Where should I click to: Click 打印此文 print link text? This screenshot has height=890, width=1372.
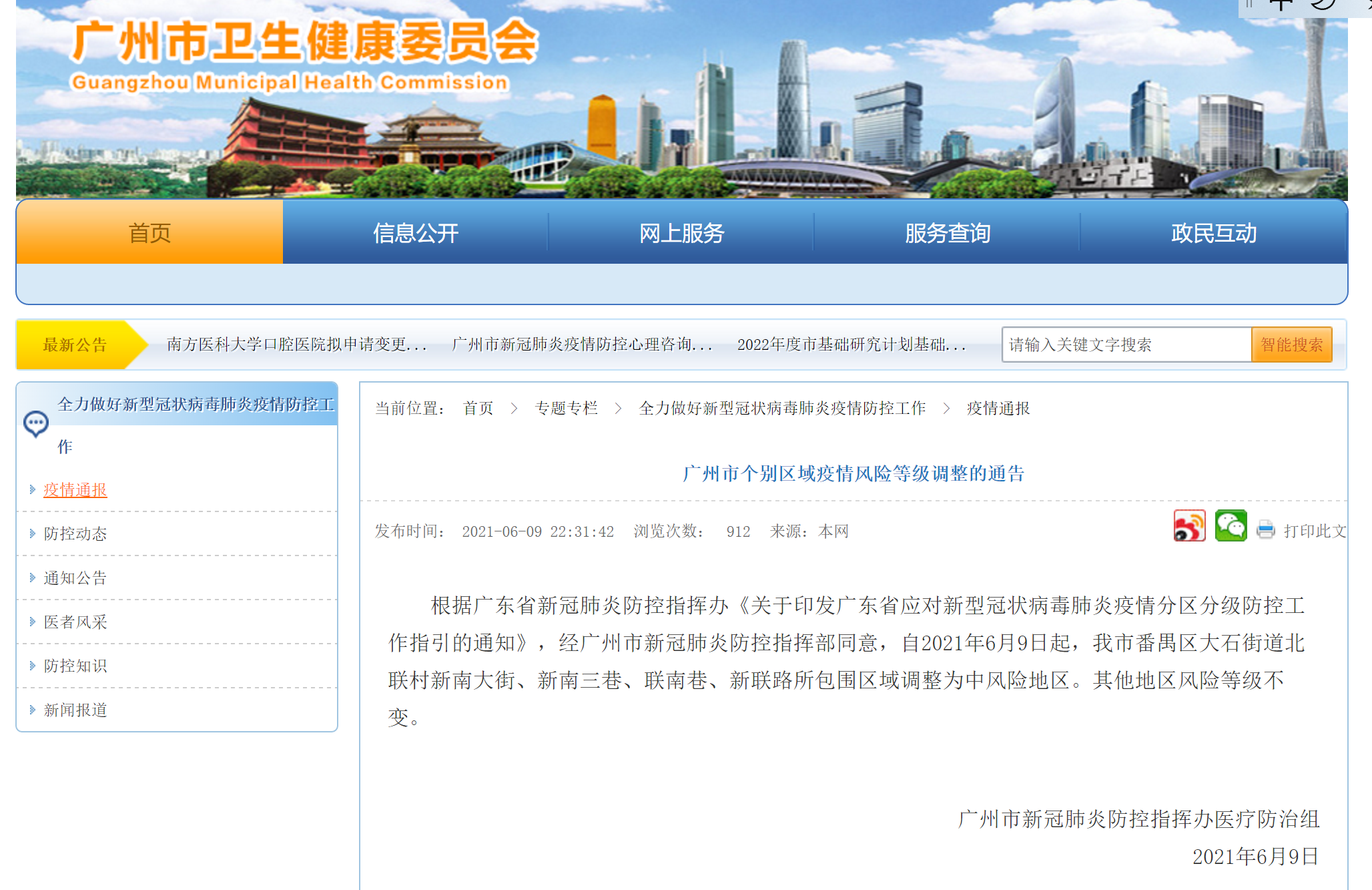point(1314,531)
